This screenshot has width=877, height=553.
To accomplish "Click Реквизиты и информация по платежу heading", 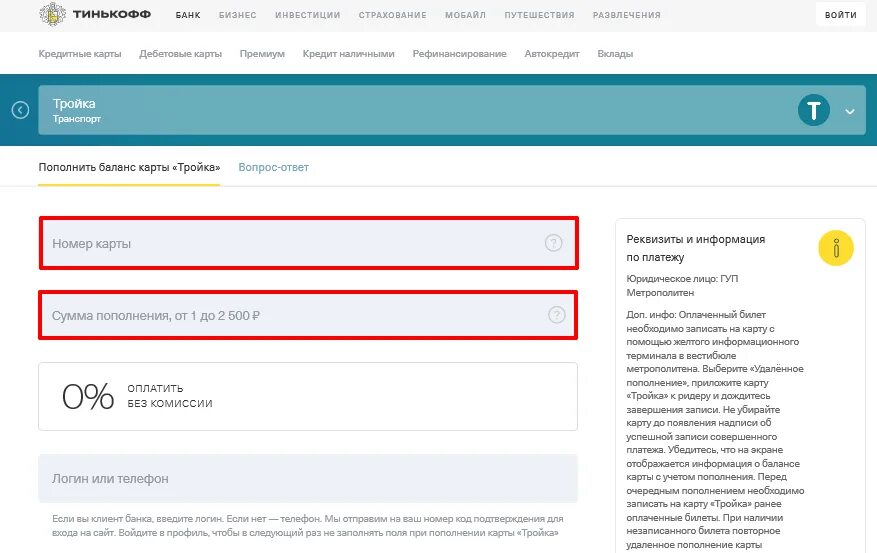I will pyautogui.click(x=696, y=248).
